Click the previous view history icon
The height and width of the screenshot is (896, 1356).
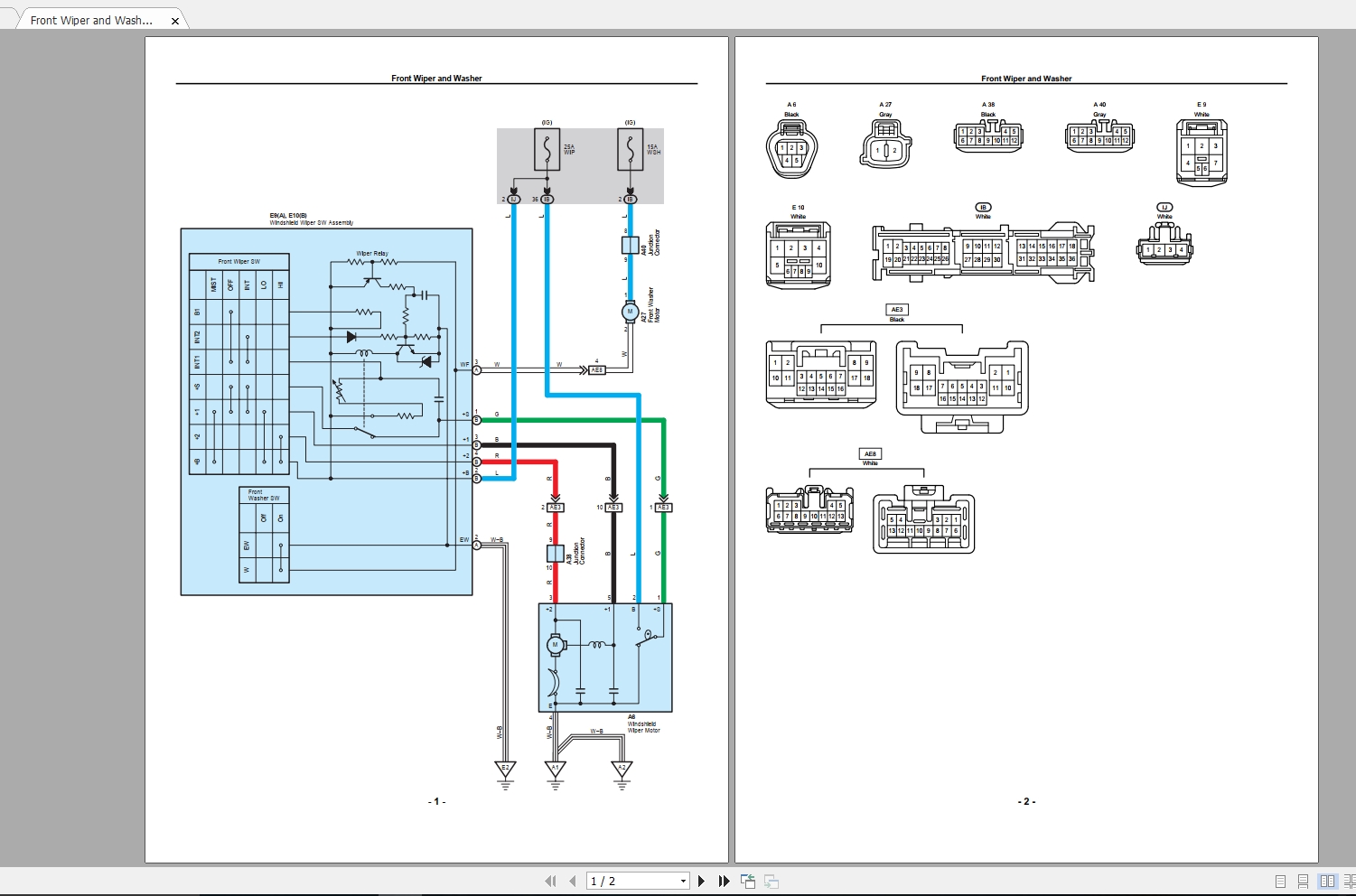click(748, 881)
